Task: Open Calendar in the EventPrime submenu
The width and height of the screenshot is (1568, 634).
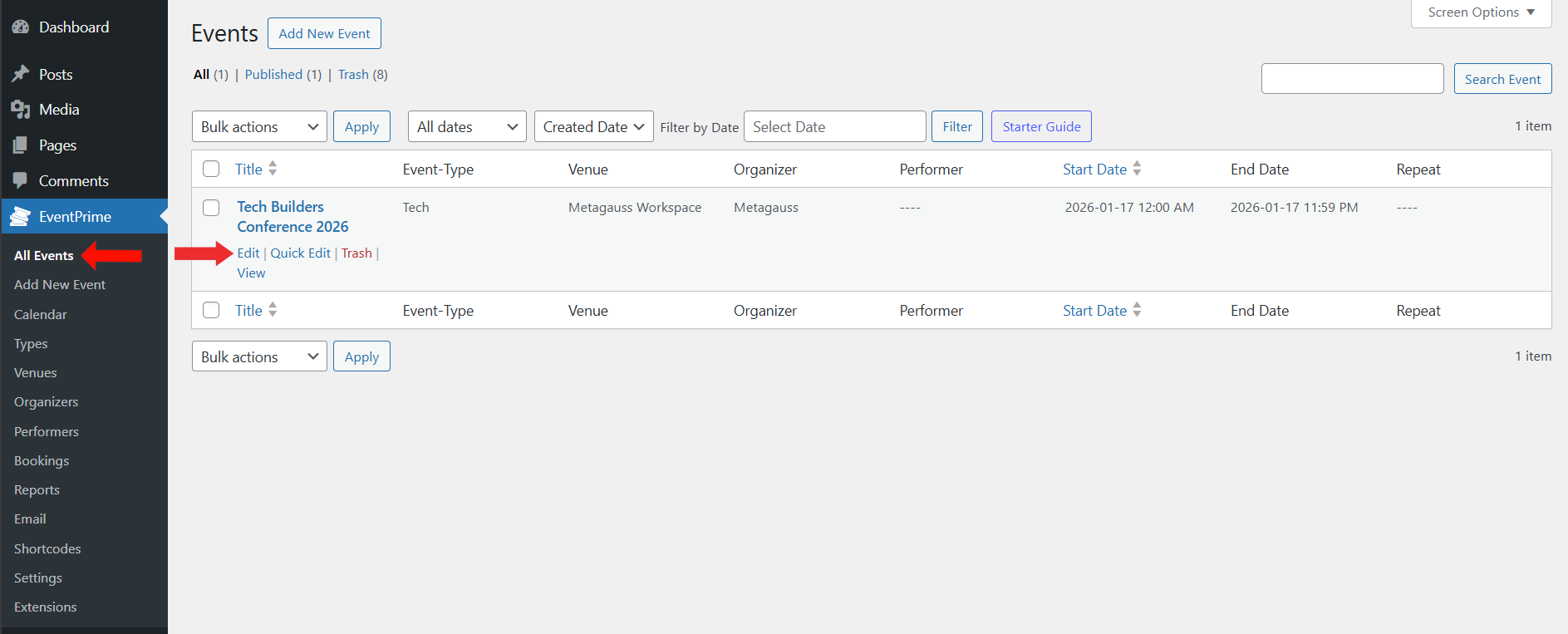Action: (41, 314)
